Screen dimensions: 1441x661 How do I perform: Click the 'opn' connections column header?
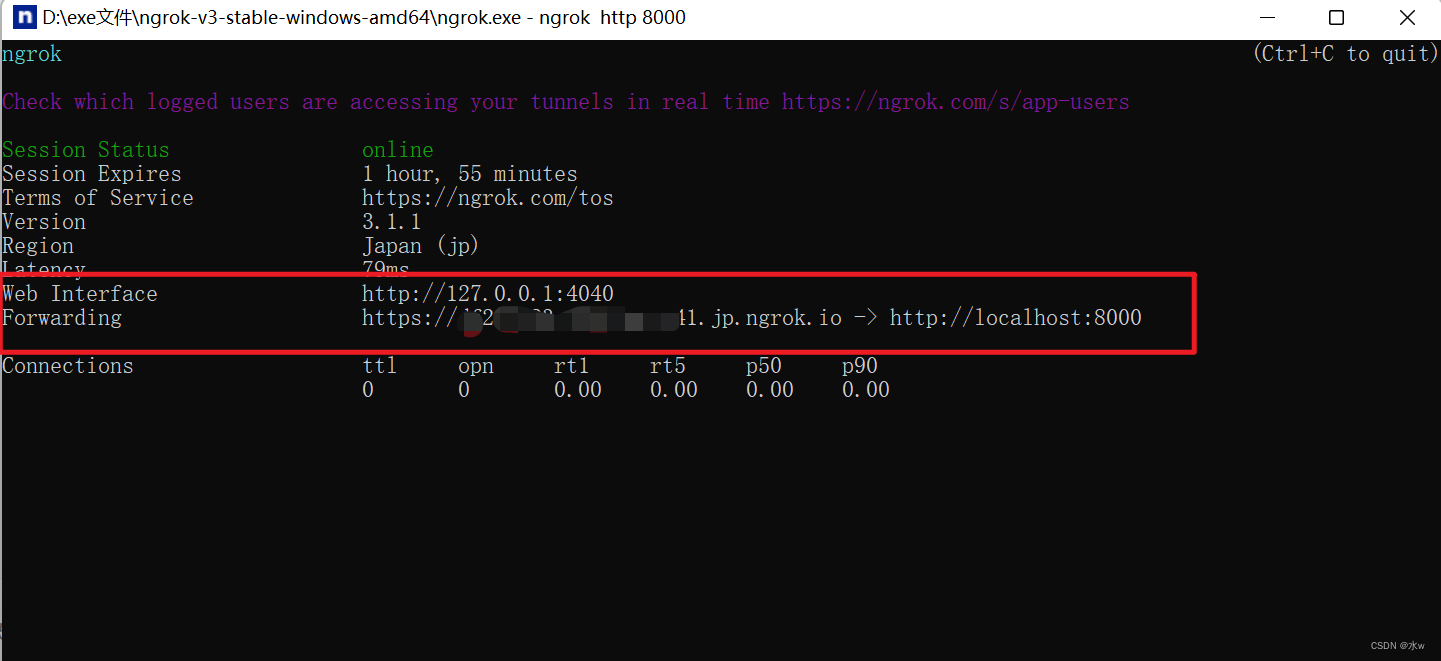[x=476, y=366]
